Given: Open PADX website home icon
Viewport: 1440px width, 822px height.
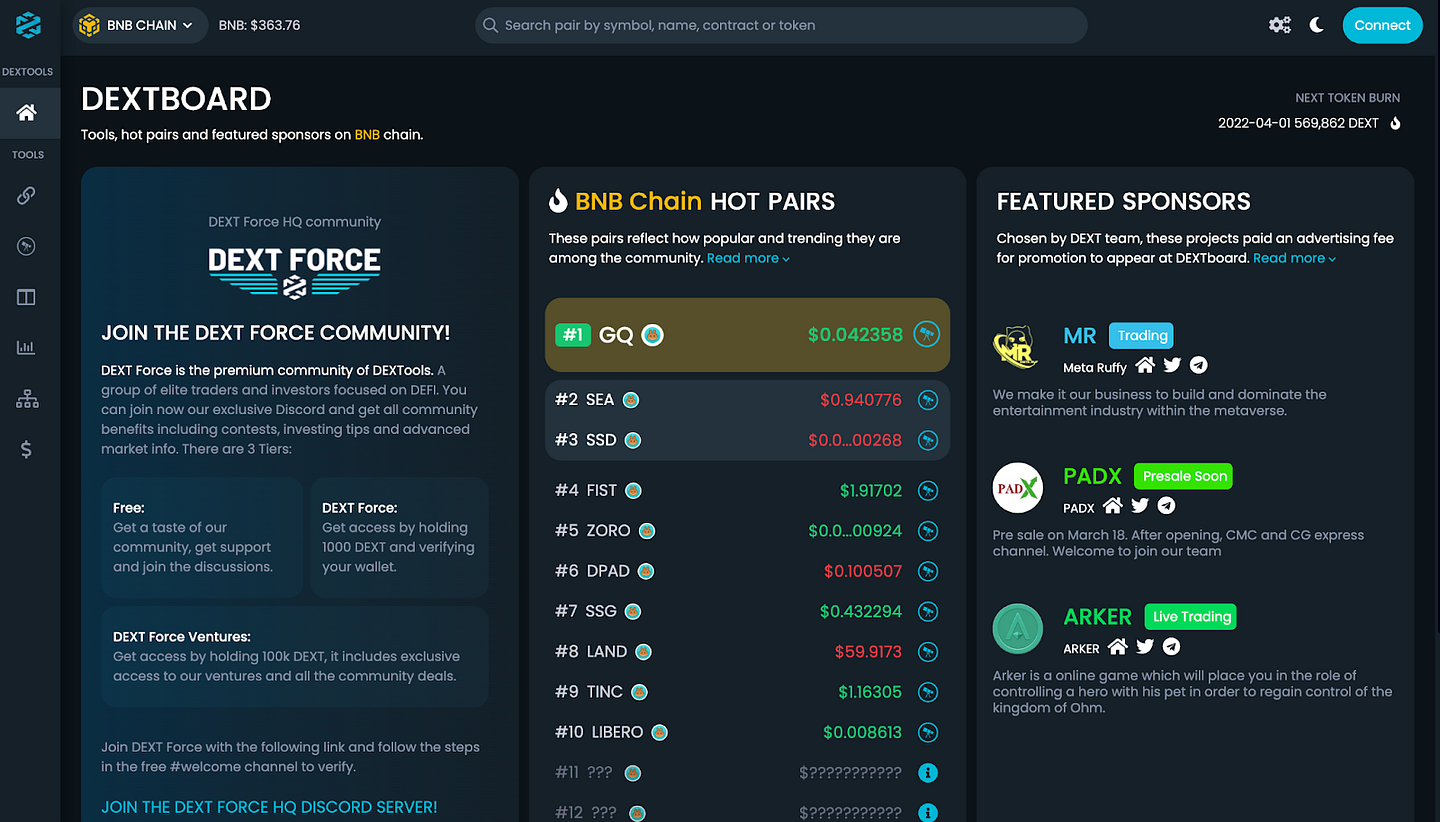Looking at the screenshot, I should tap(1112, 506).
